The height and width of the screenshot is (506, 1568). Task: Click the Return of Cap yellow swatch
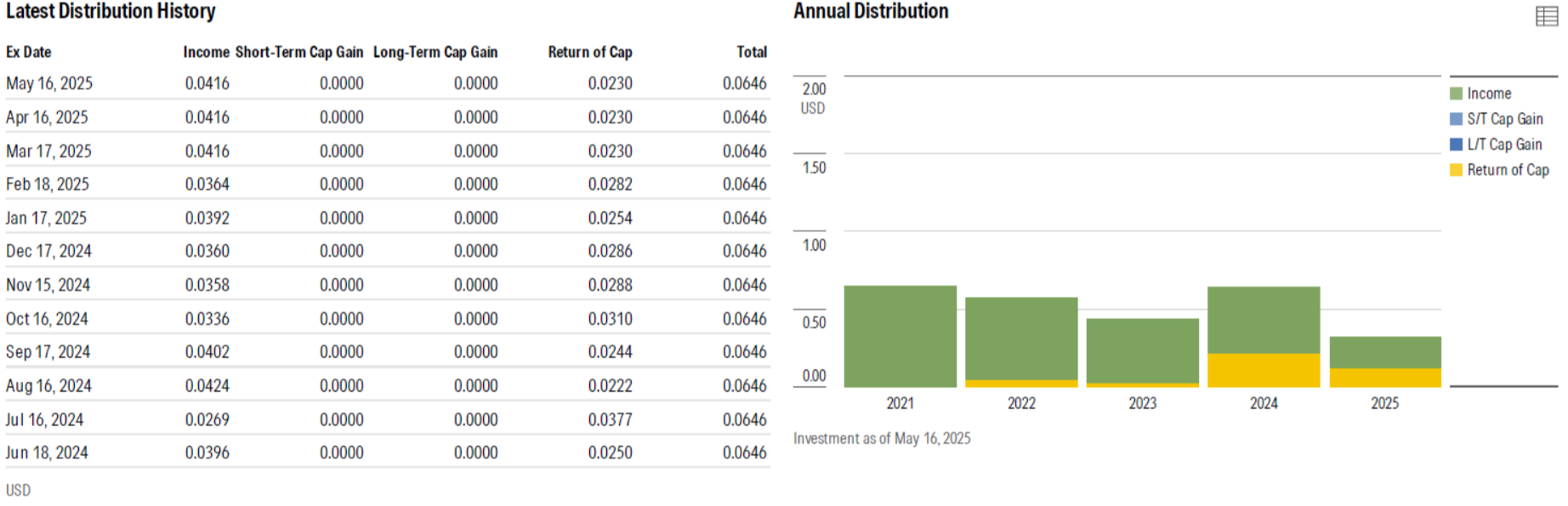(1457, 170)
